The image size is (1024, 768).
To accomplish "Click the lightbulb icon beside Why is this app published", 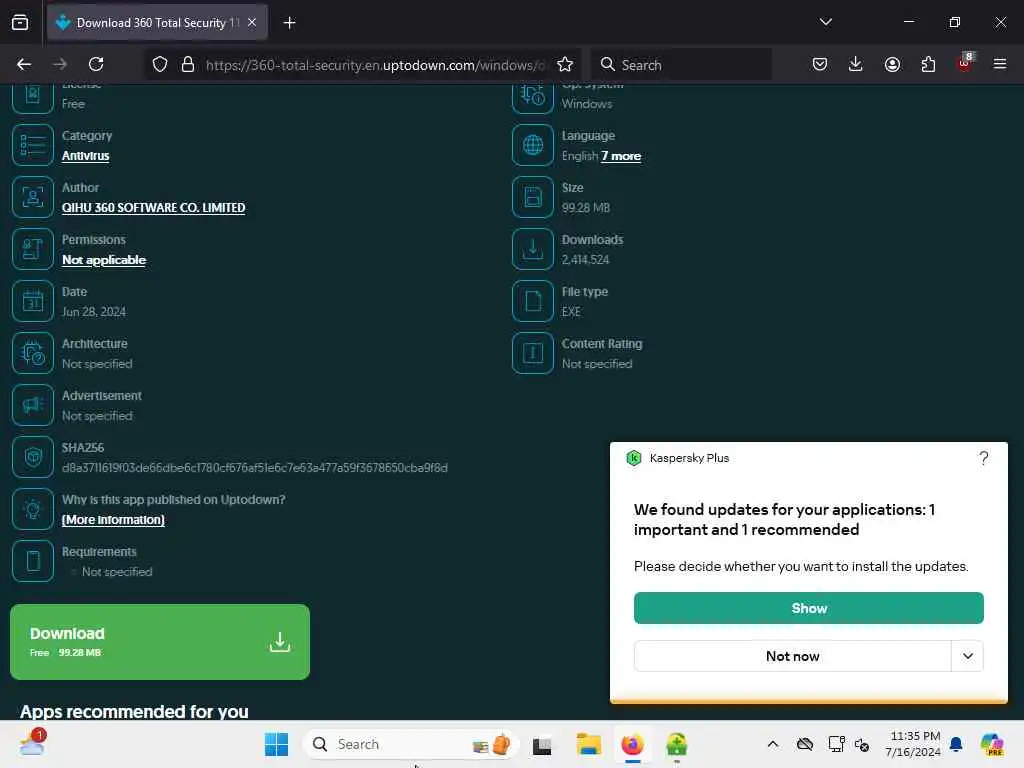I will pos(33,509).
